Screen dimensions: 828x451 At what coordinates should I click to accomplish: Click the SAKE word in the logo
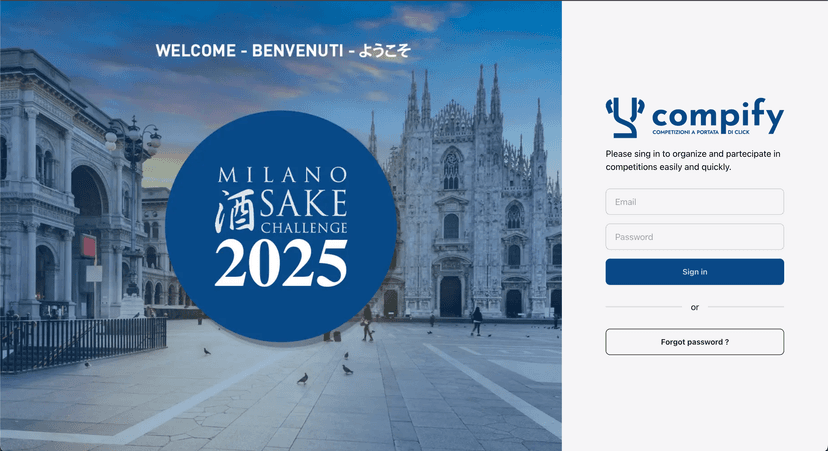click(303, 203)
